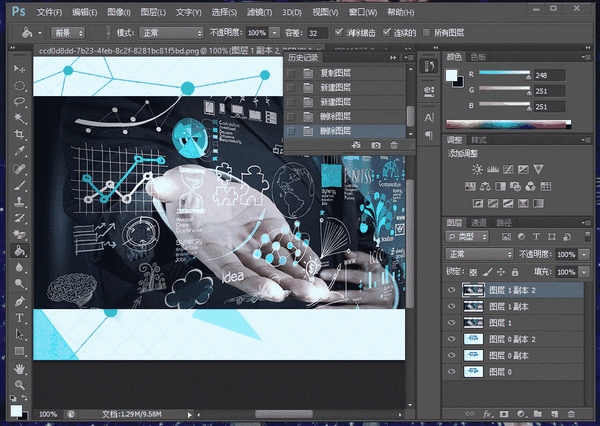Select the Pen tool
Screen dimensions: 600x426
point(19,302)
